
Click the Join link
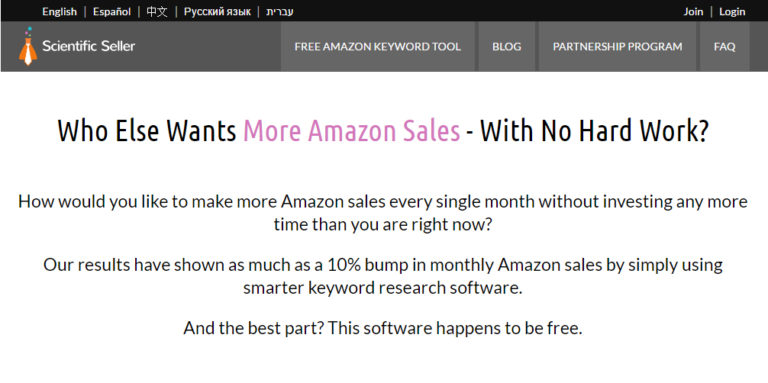[693, 12]
